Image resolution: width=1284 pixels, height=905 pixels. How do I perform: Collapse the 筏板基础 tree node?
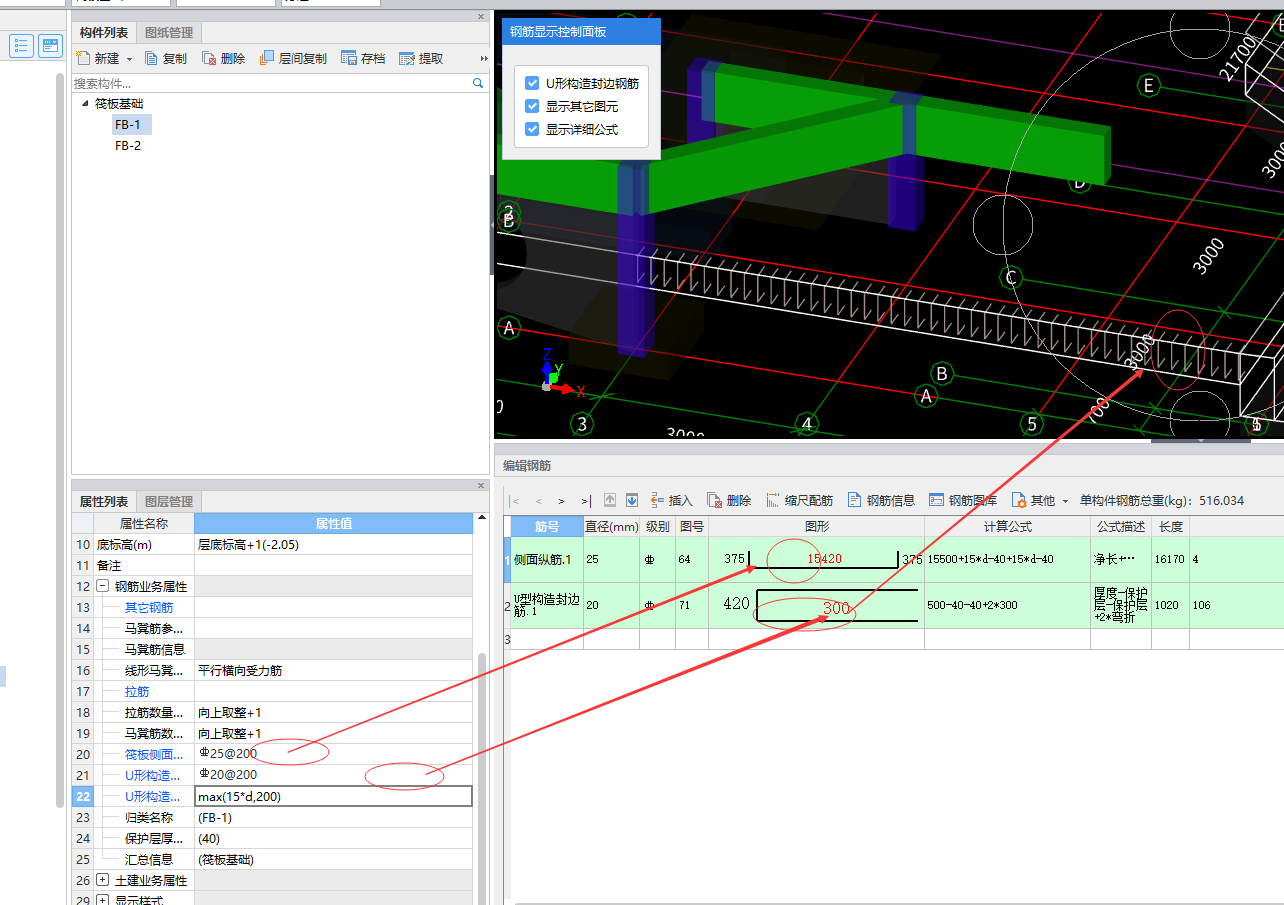[86, 104]
